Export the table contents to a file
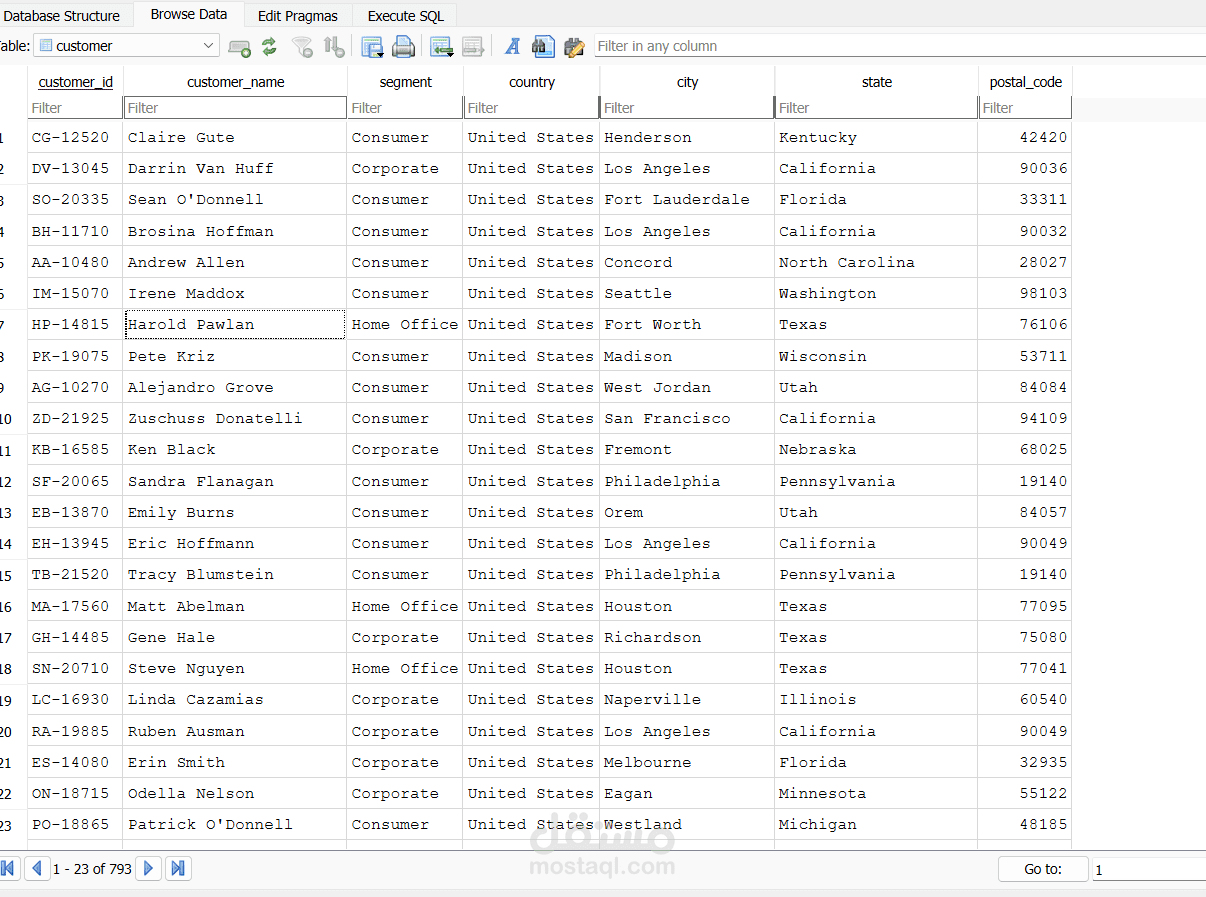The width and height of the screenshot is (1206, 897). [372, 47]
